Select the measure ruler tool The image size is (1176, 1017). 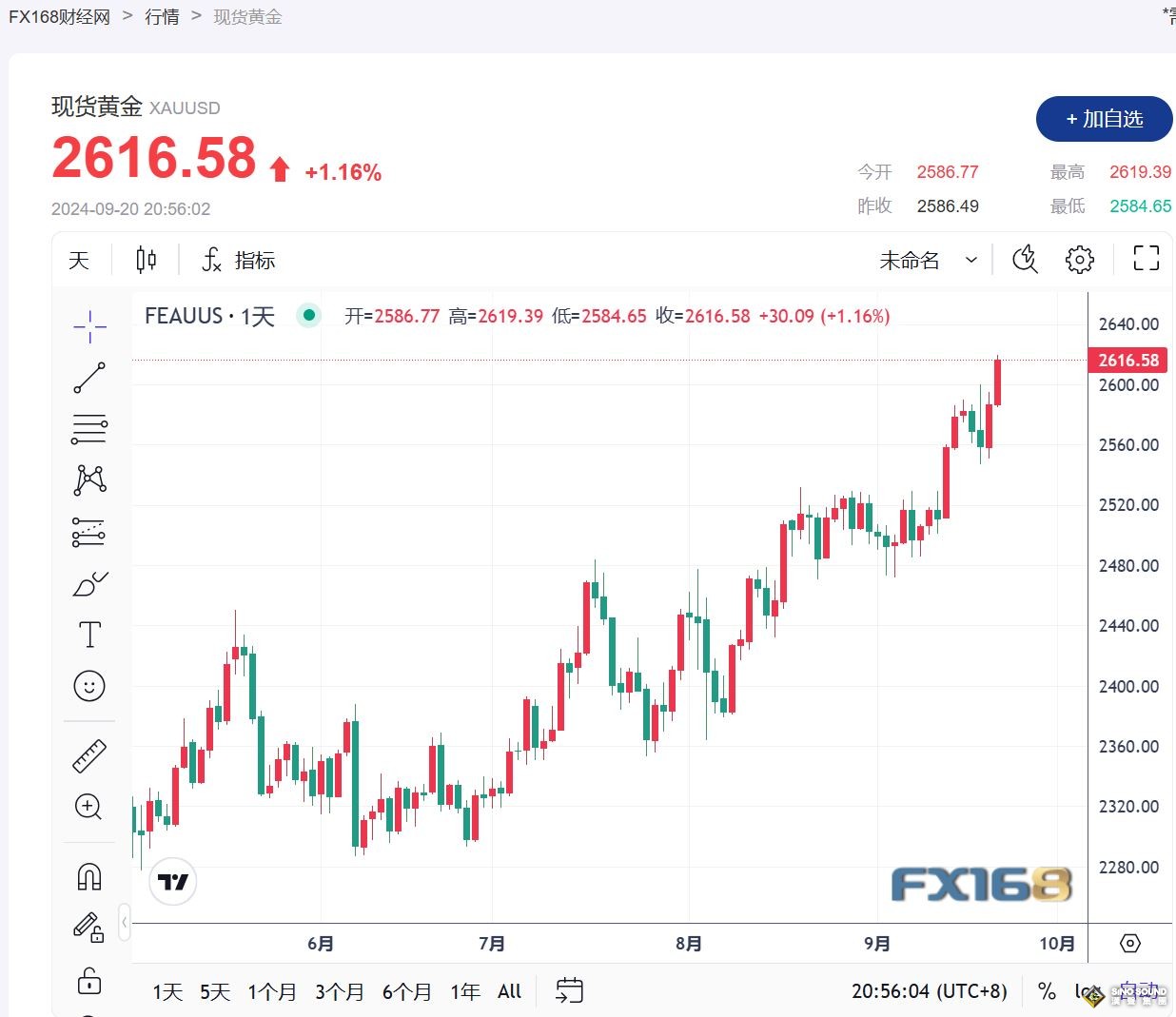88,753
